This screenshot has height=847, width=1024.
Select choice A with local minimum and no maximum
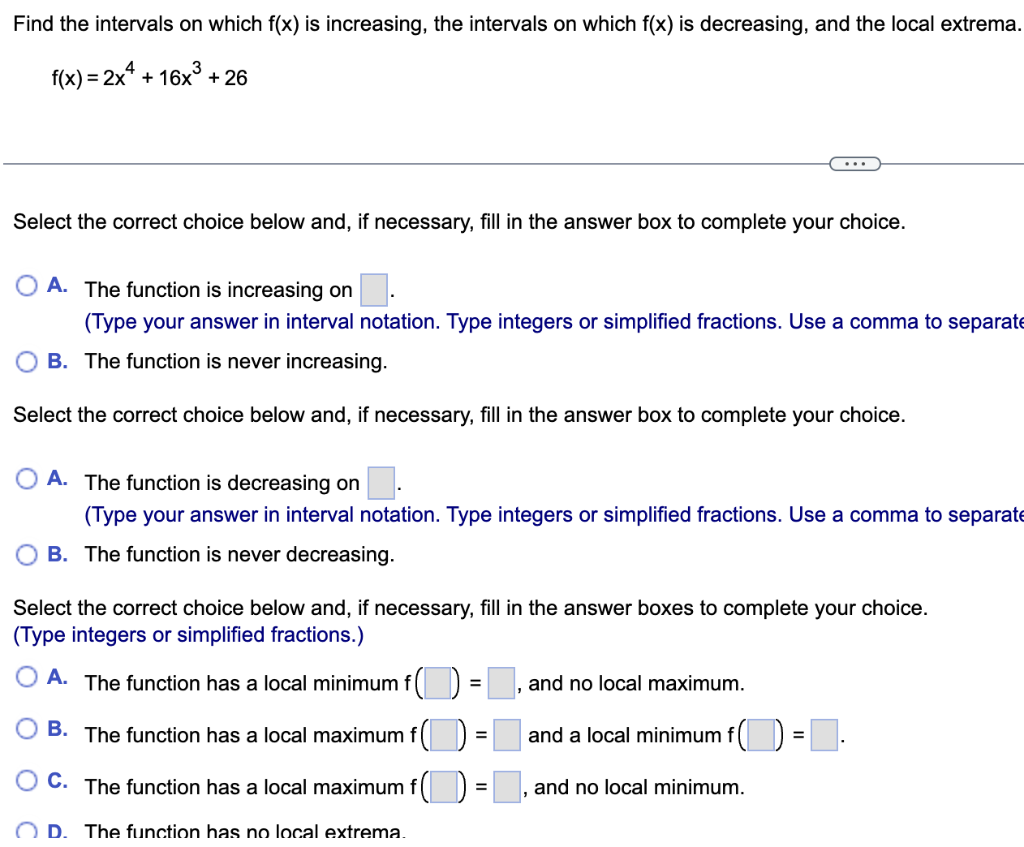click(27, 678)
